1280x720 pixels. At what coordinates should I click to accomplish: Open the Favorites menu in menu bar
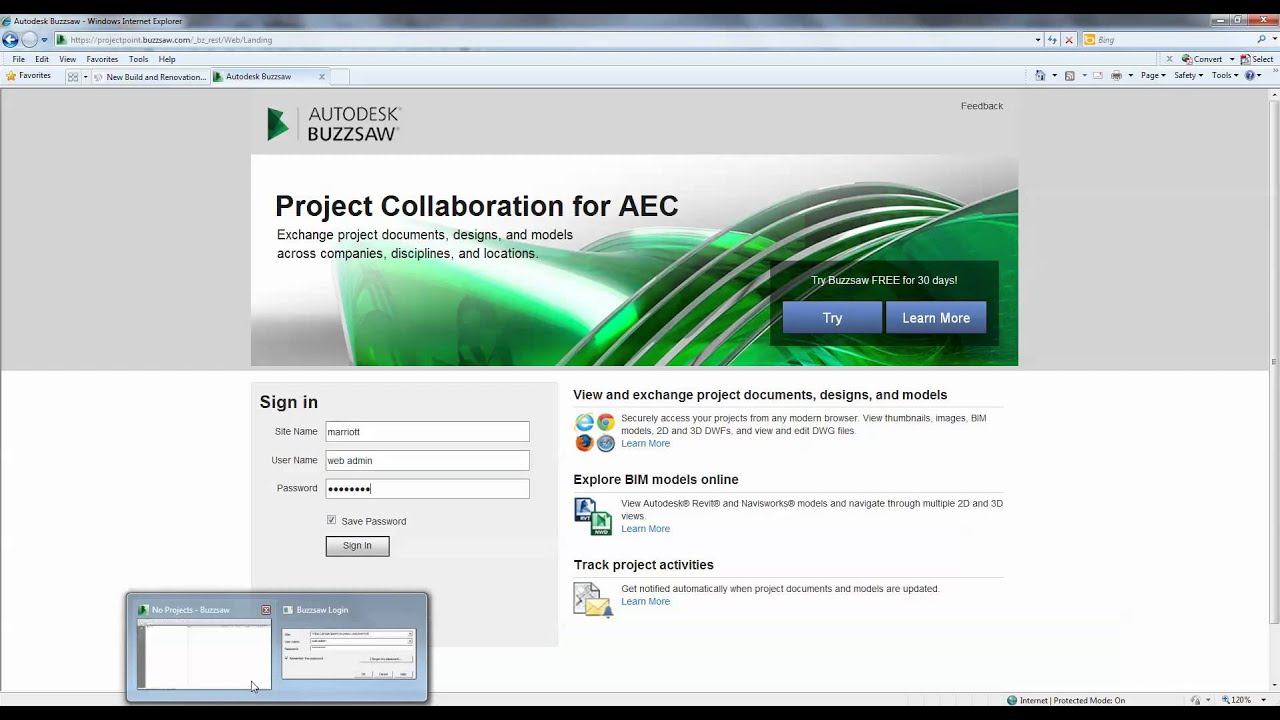(102, 59)
